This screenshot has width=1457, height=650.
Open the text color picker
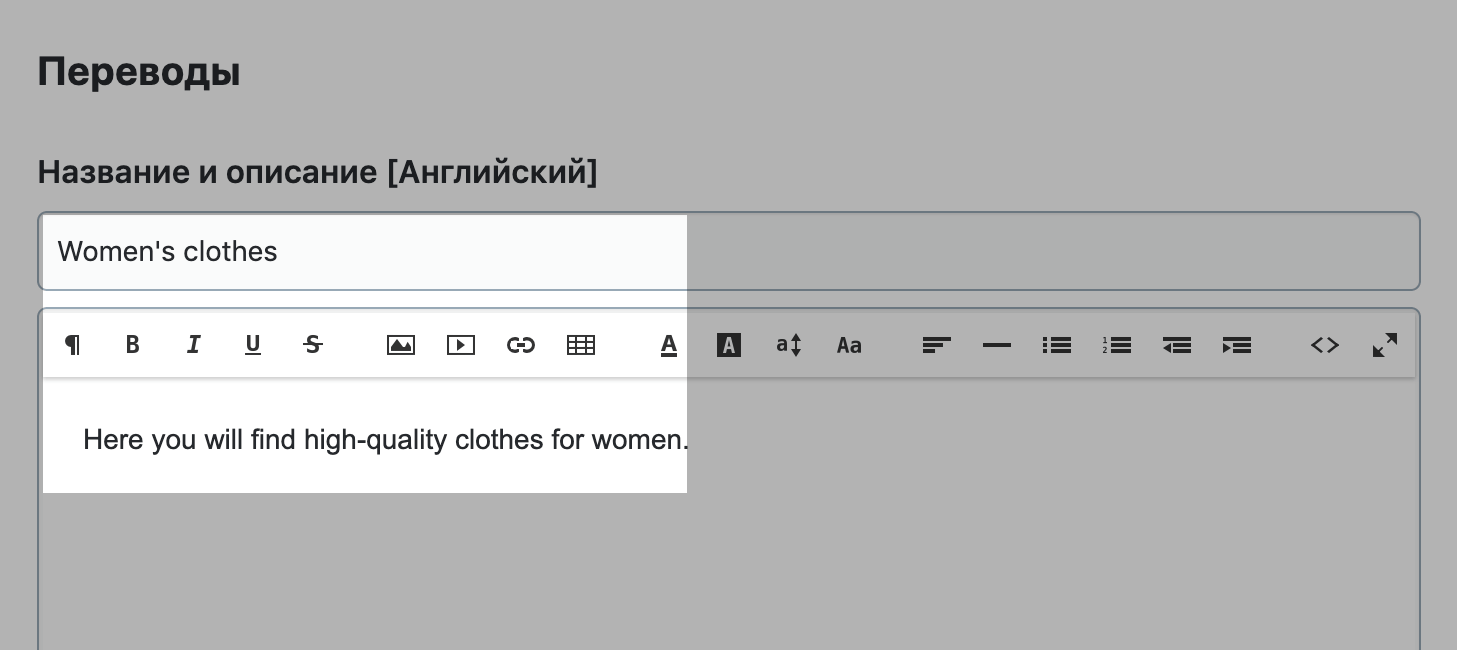[669, 345]
